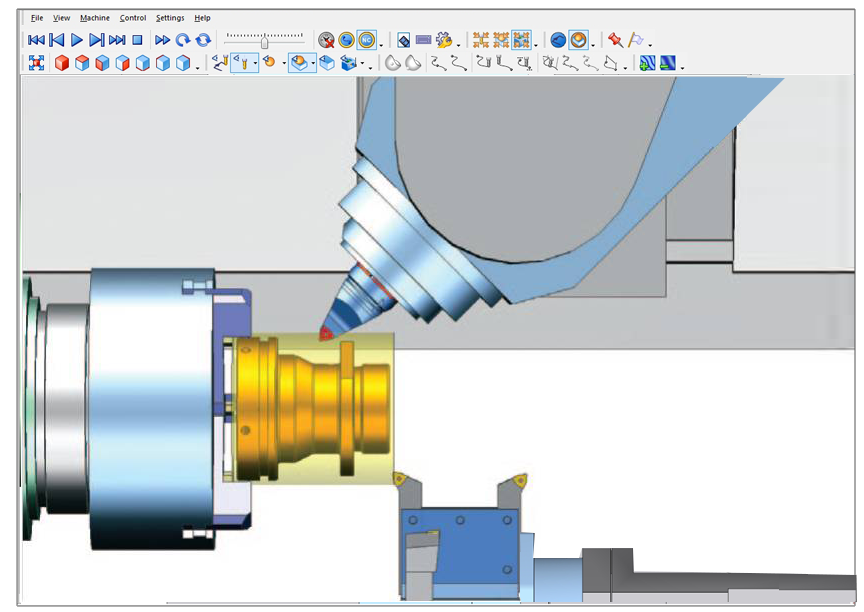Adjust the simulation speed slider
Image resolution: width=864 pixels, height=612 pixels.
(x=265, y=41)
